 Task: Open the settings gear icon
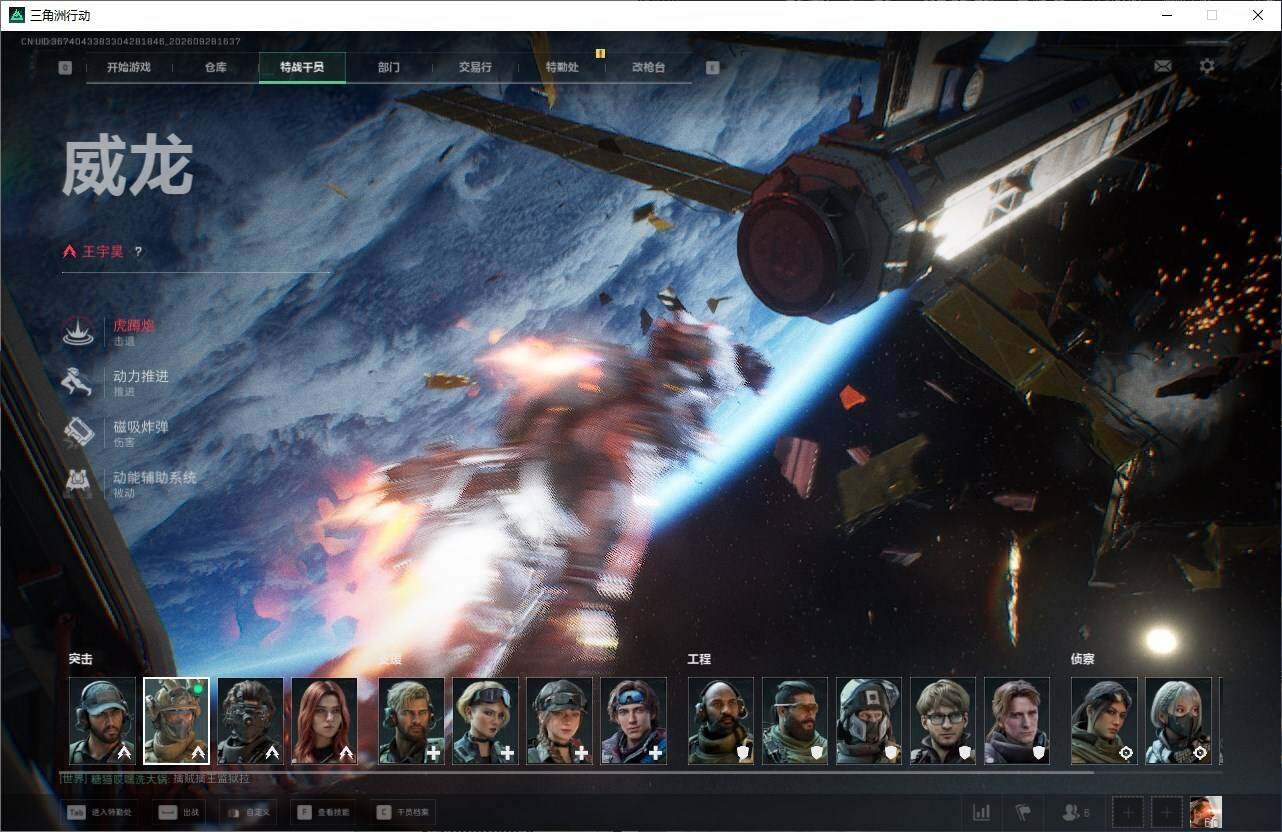[1208, 67]
